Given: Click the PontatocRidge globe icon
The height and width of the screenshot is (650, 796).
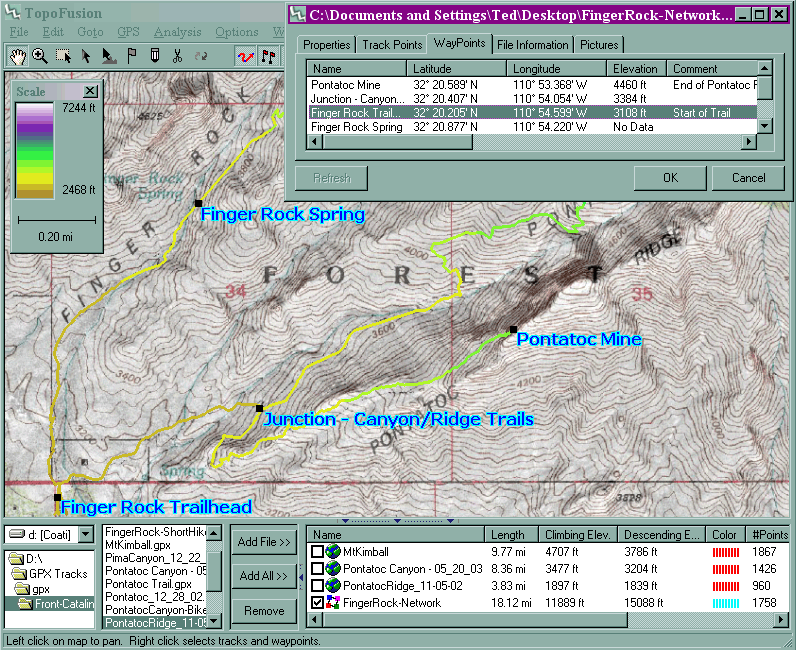Looking at the screenshot, I should [x=333, y=586].
